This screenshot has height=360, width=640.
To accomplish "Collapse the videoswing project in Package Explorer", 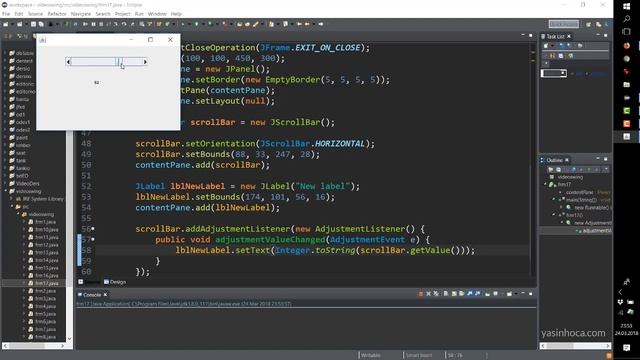I will tap(5, 191).
